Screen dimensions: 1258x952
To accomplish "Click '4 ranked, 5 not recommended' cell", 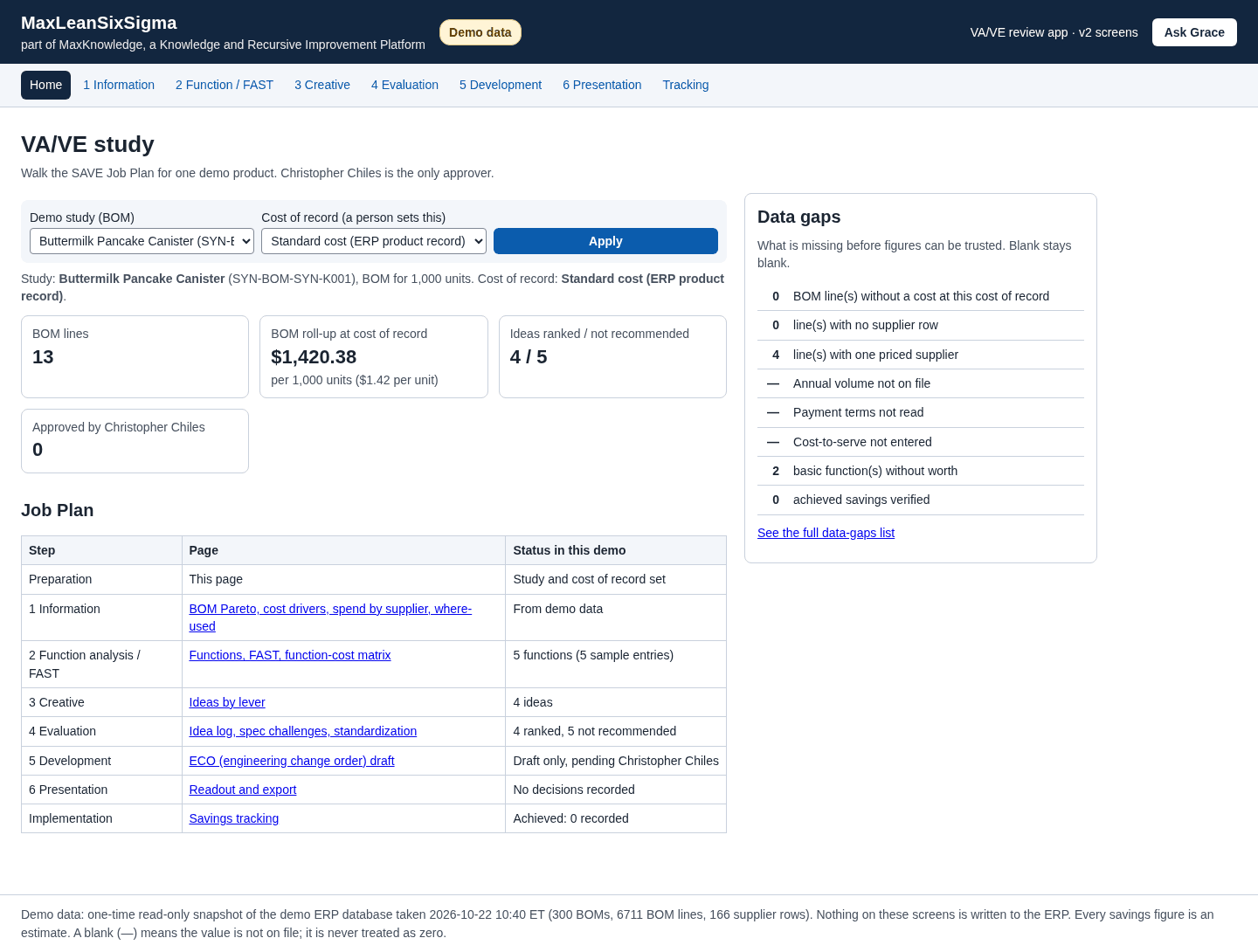I will pyautogui.click(x=616, y=731).
